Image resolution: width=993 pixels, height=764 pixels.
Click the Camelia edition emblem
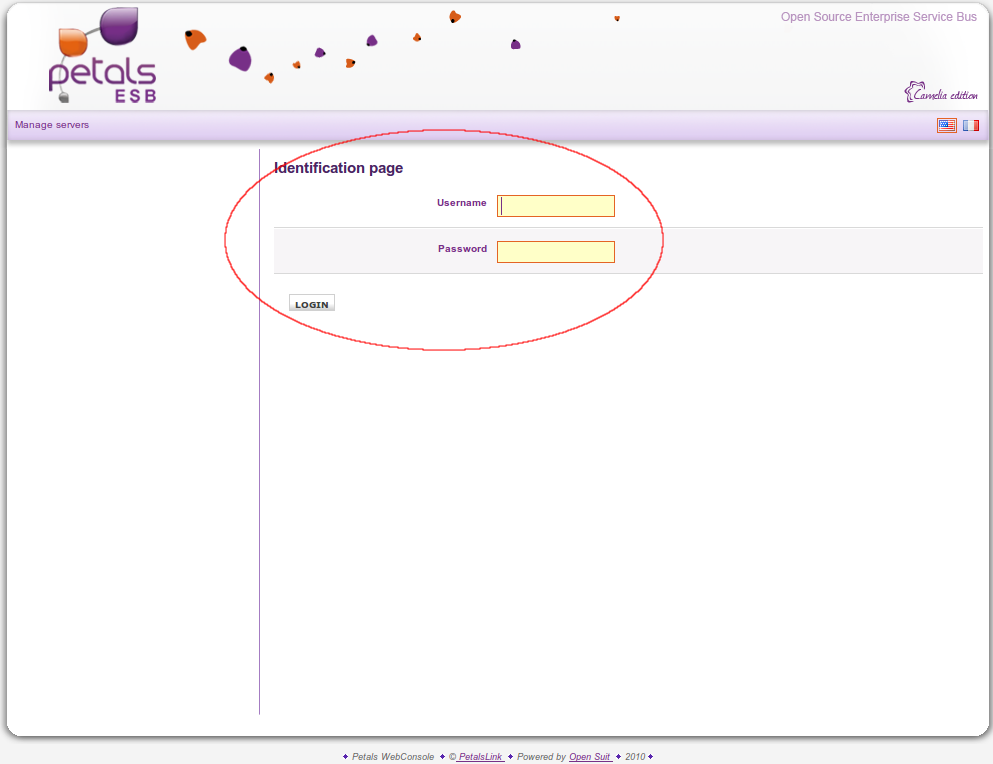941,93
